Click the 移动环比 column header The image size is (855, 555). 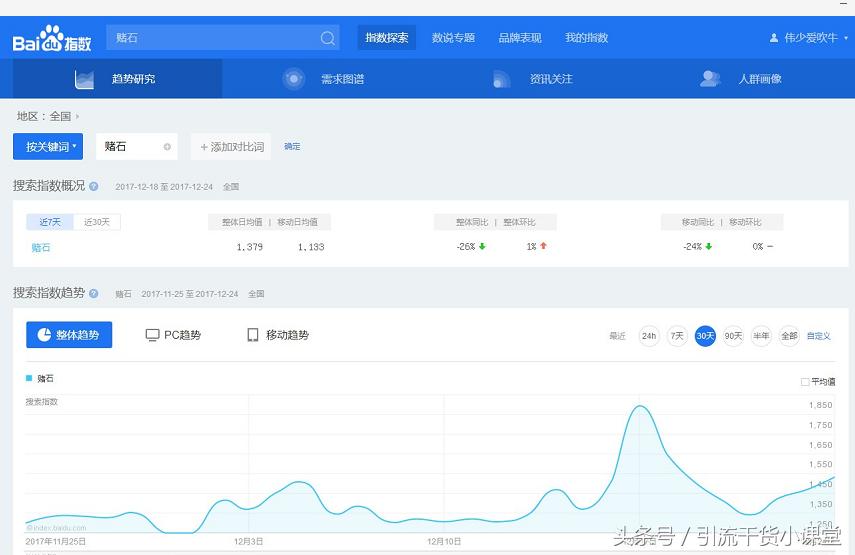click(745, 222)
